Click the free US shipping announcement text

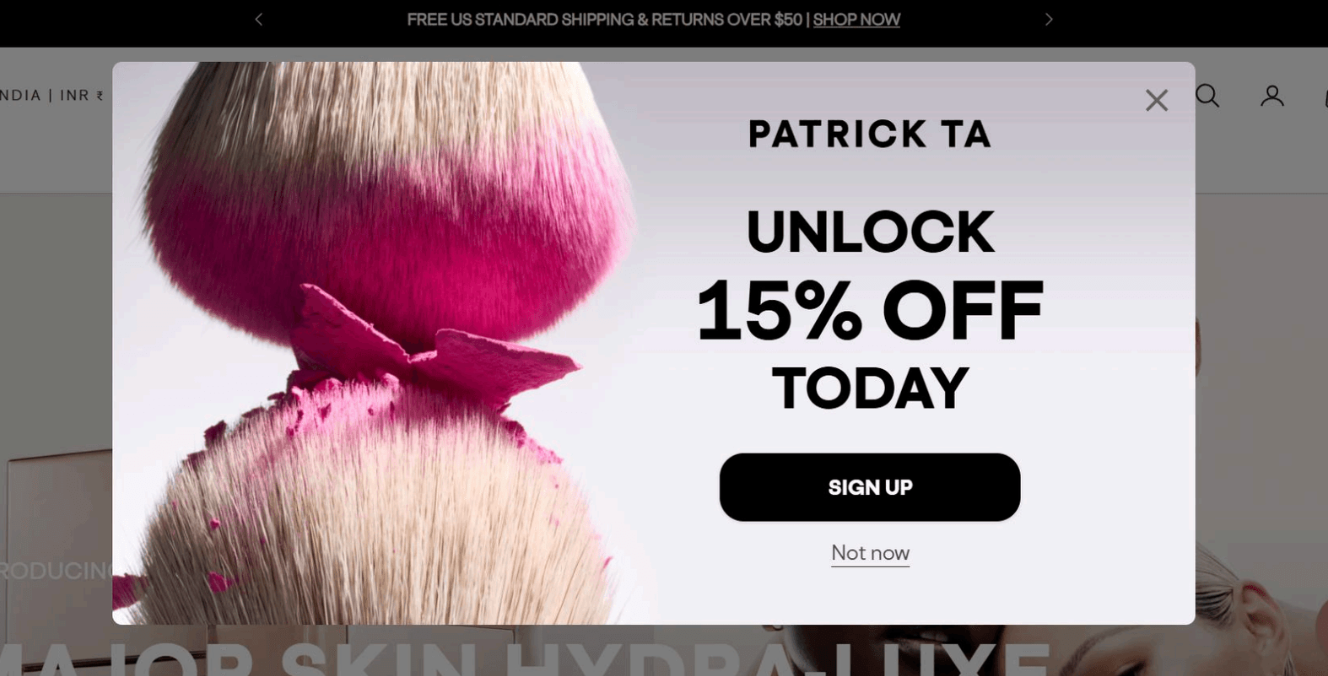tap(605, 20)
